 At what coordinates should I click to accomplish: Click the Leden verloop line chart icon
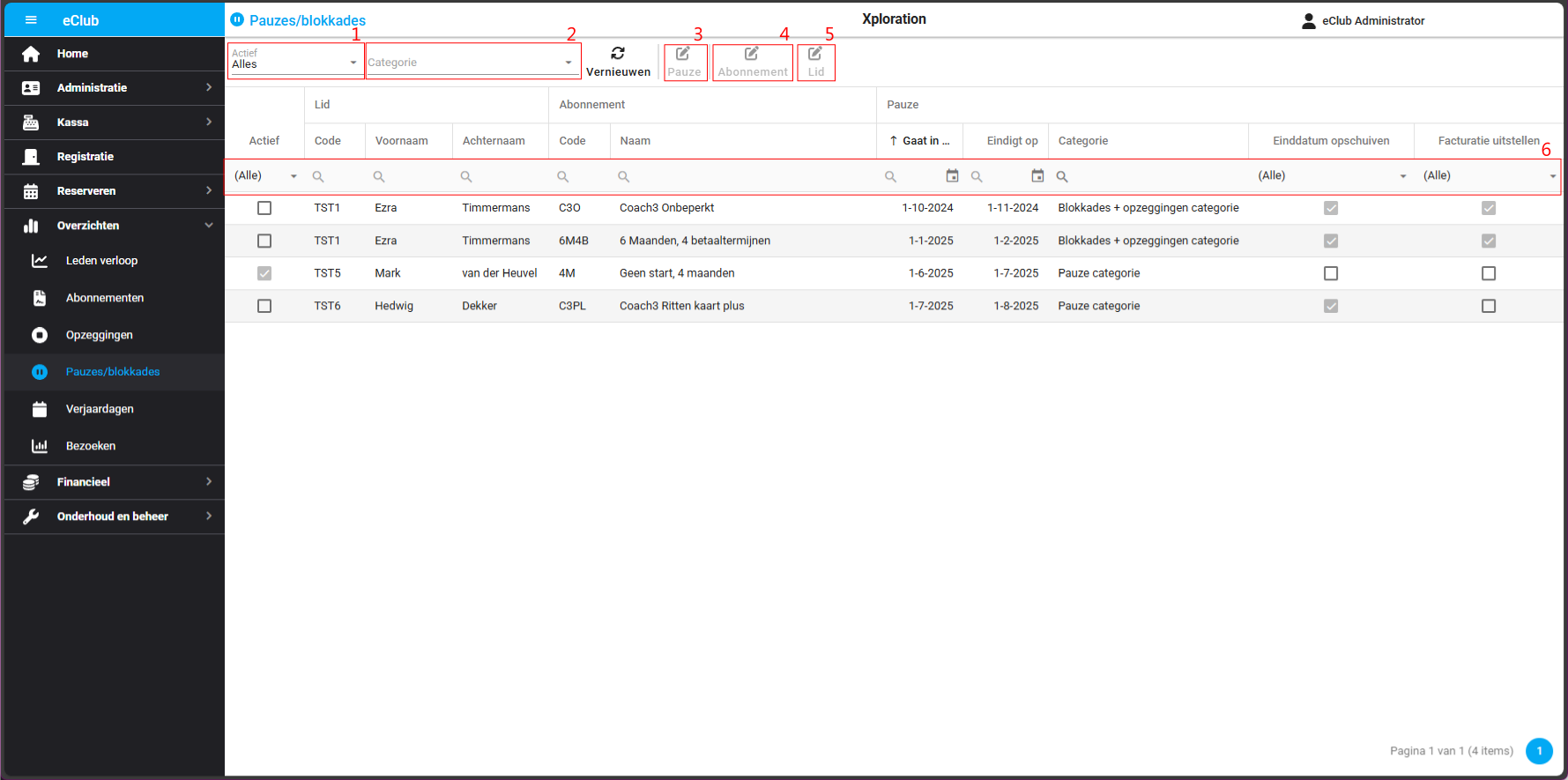[x=40, y=261]
